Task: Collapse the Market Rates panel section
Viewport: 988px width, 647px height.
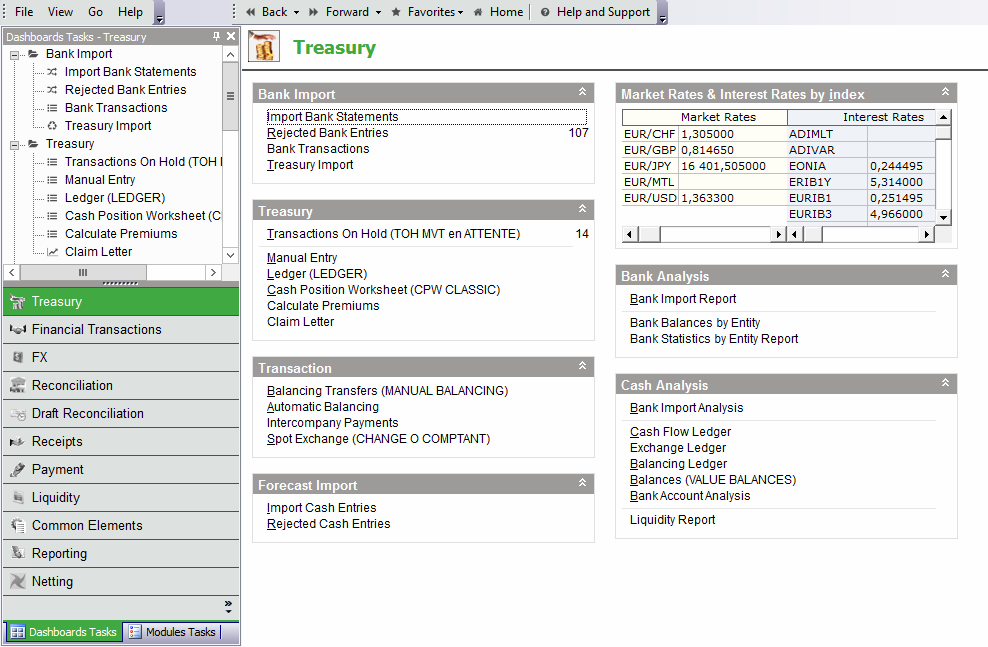Action: pyautogui.click(x=945, y=93)
